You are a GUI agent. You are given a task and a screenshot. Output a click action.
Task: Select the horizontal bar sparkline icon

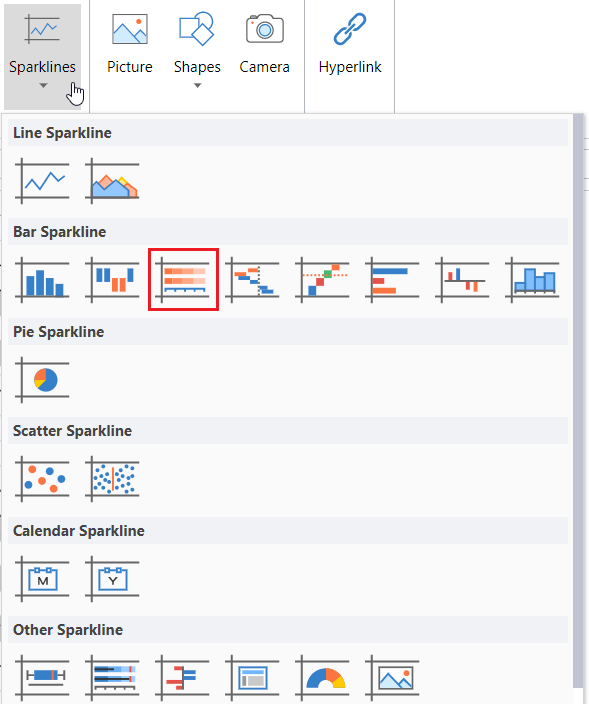(392, 280)
